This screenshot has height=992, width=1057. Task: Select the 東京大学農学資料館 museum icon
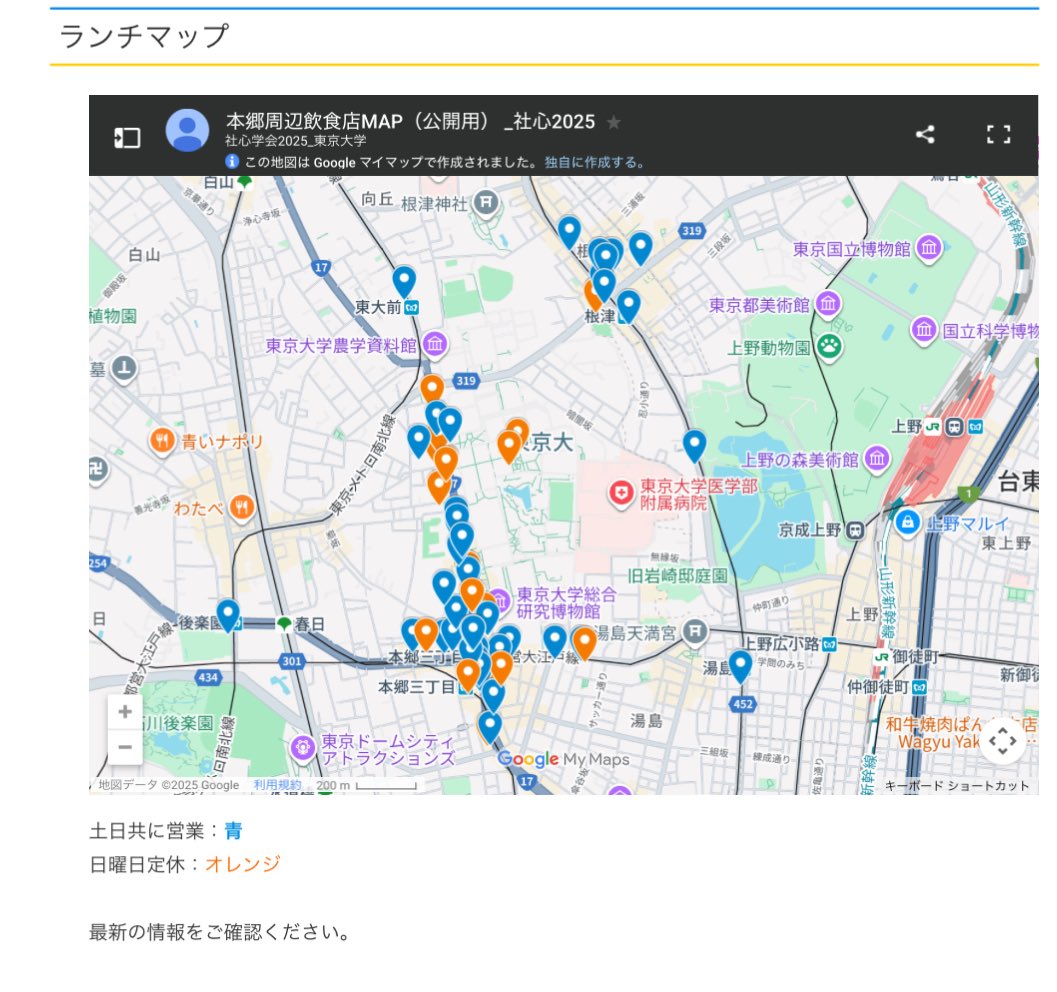[435, 344]
